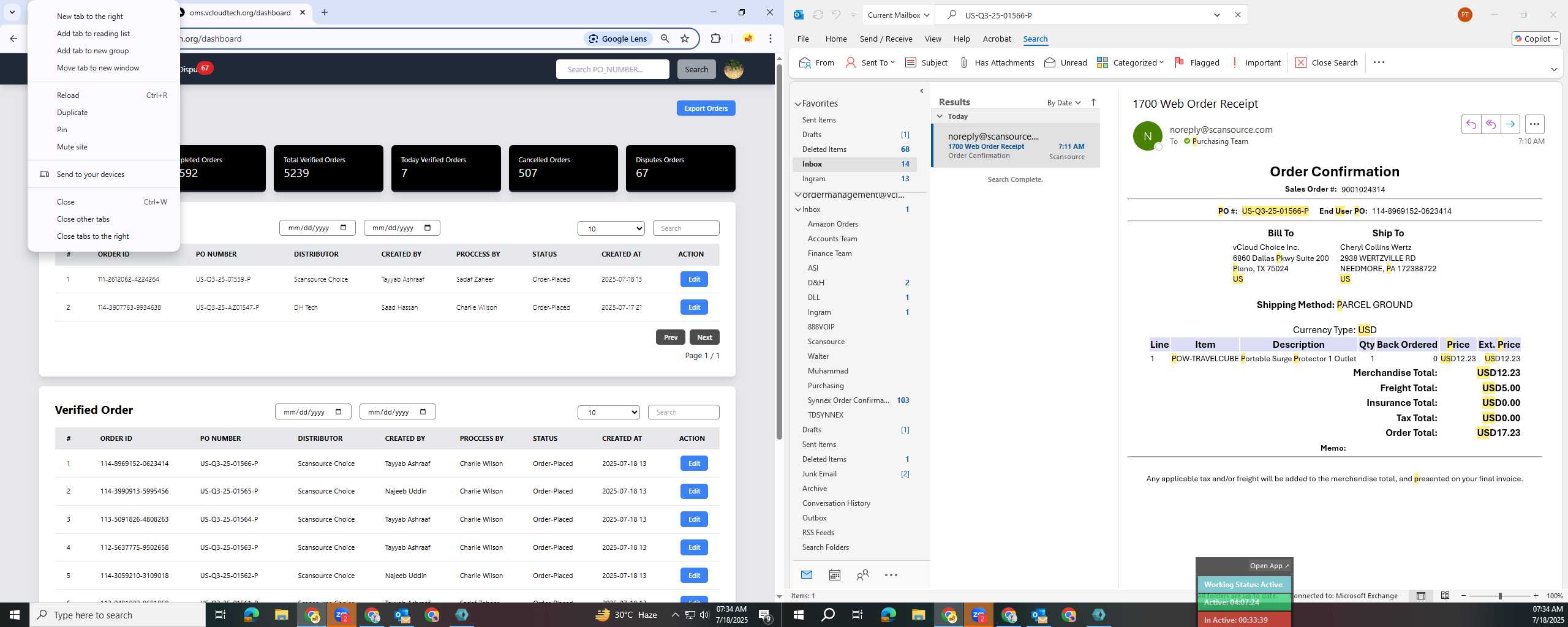
Task: Filter search results by Flagged
Action: point(1197,62)
